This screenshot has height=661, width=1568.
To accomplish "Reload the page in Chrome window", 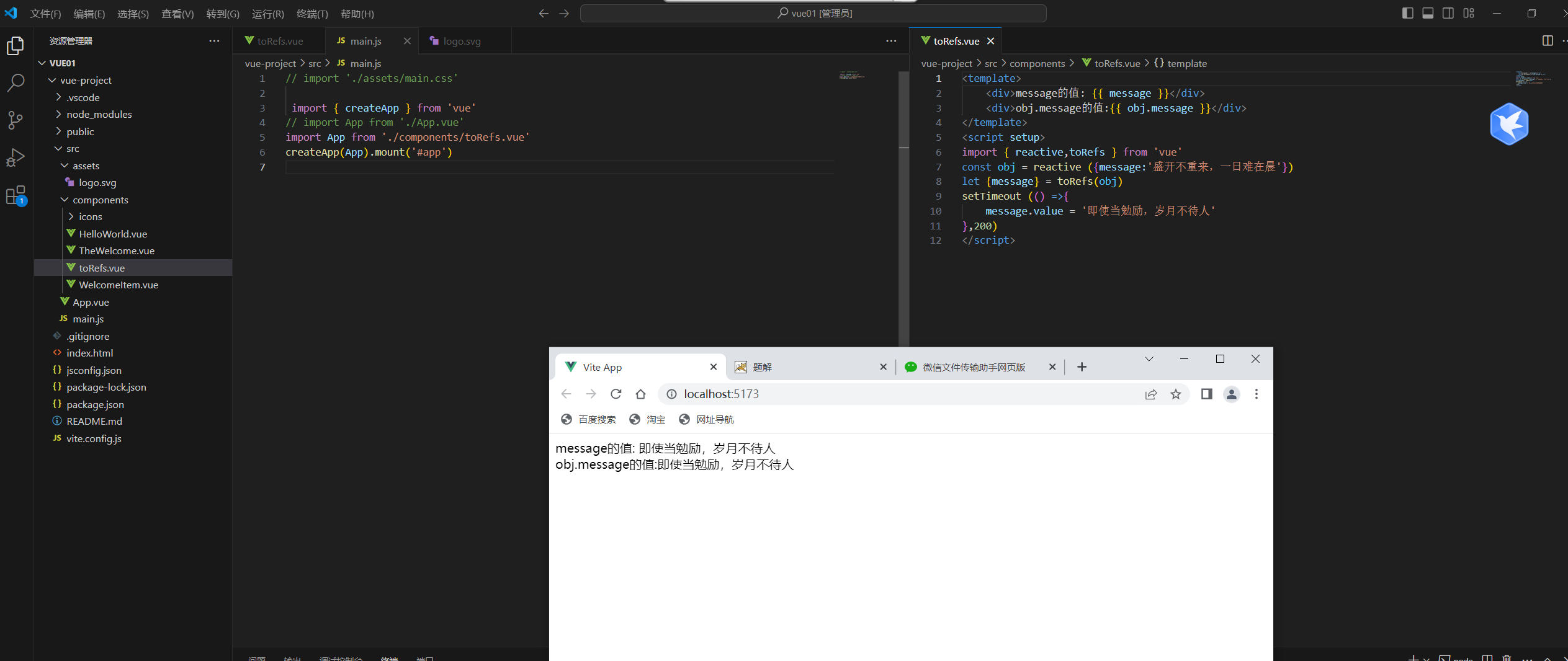I will point(616,394).
